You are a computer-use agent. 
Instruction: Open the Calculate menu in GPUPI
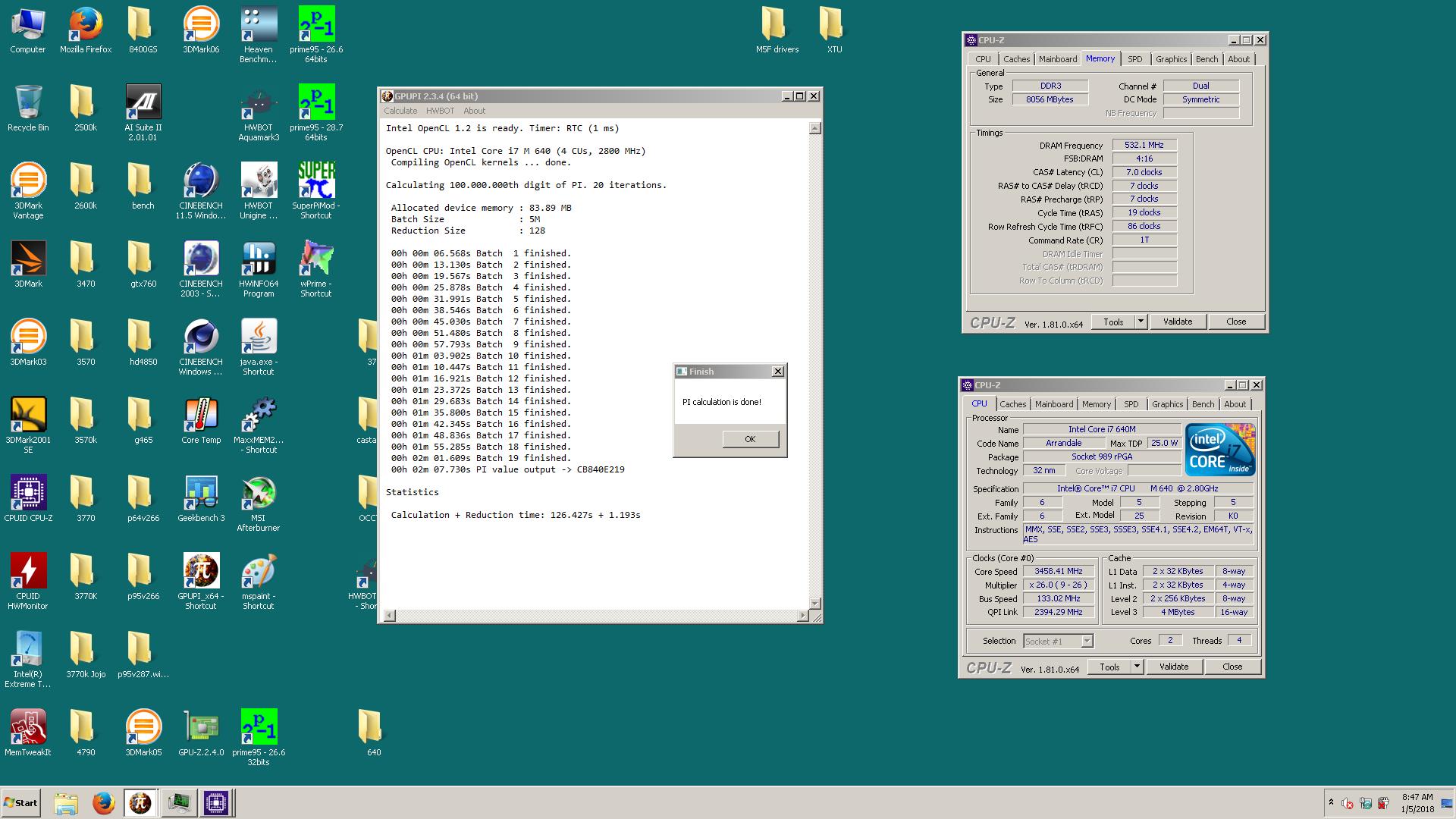pyautogui.click(x=400, y=111)
